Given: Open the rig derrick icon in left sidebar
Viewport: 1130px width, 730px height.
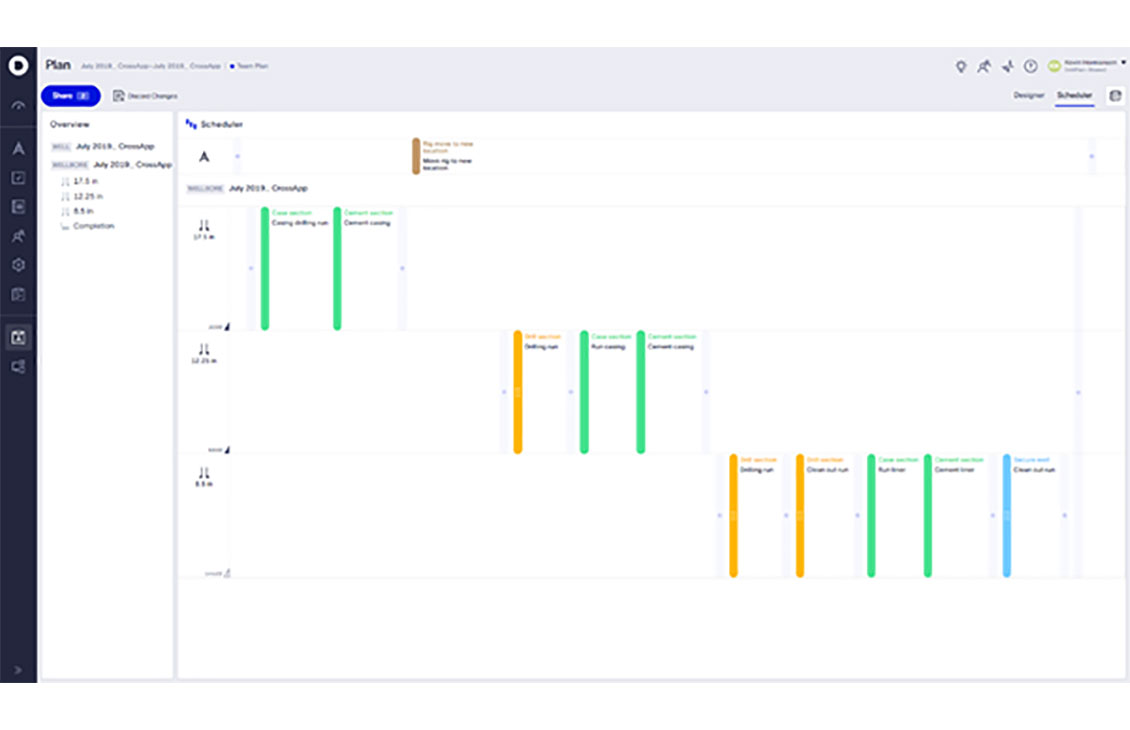Looking at the screenshot, I should point(18,149).
